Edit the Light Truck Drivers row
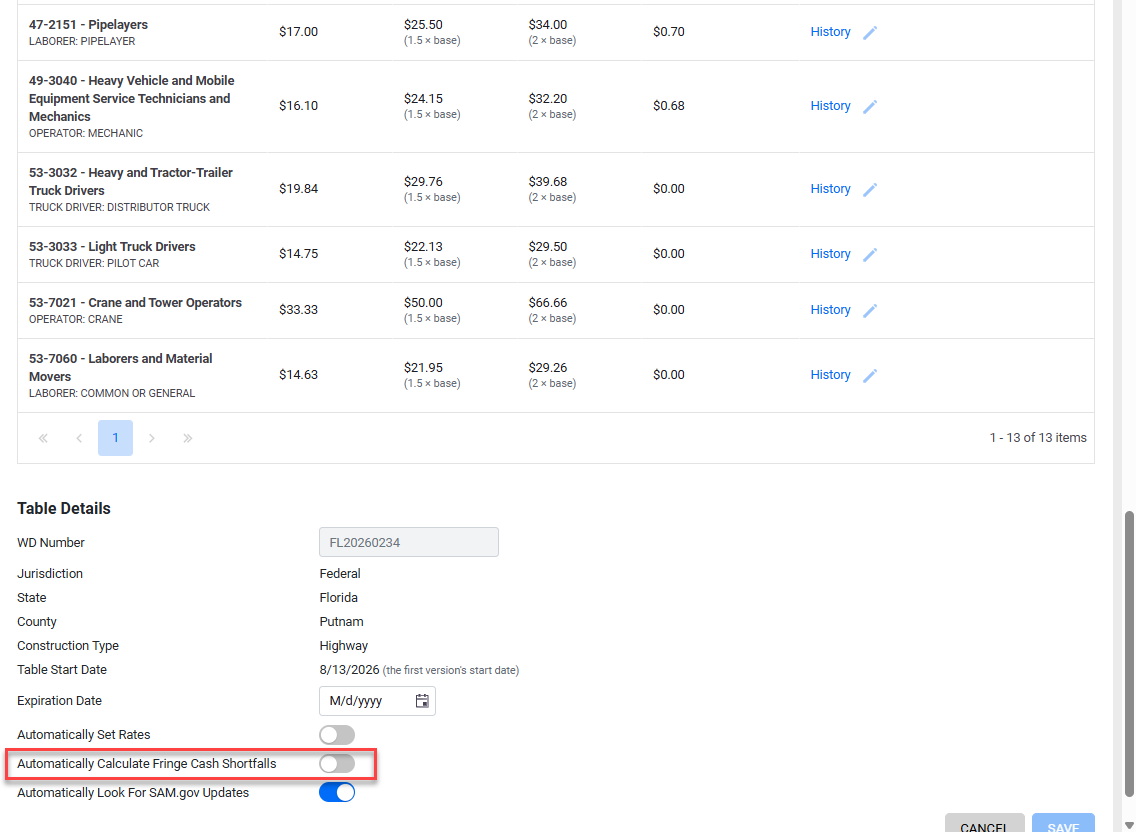1136x832 pixels. click(870, 254)
